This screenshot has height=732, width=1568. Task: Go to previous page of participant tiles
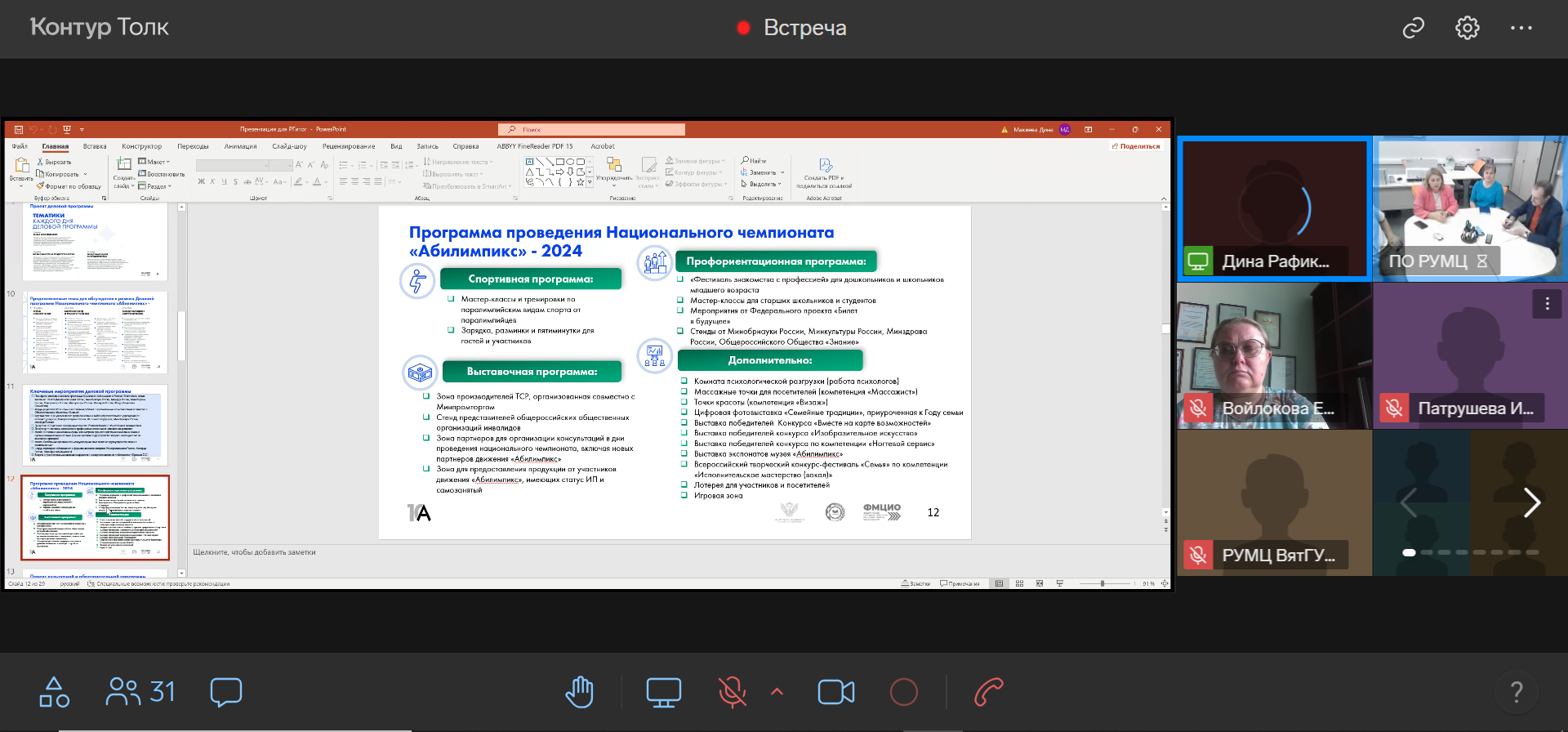1408,502
